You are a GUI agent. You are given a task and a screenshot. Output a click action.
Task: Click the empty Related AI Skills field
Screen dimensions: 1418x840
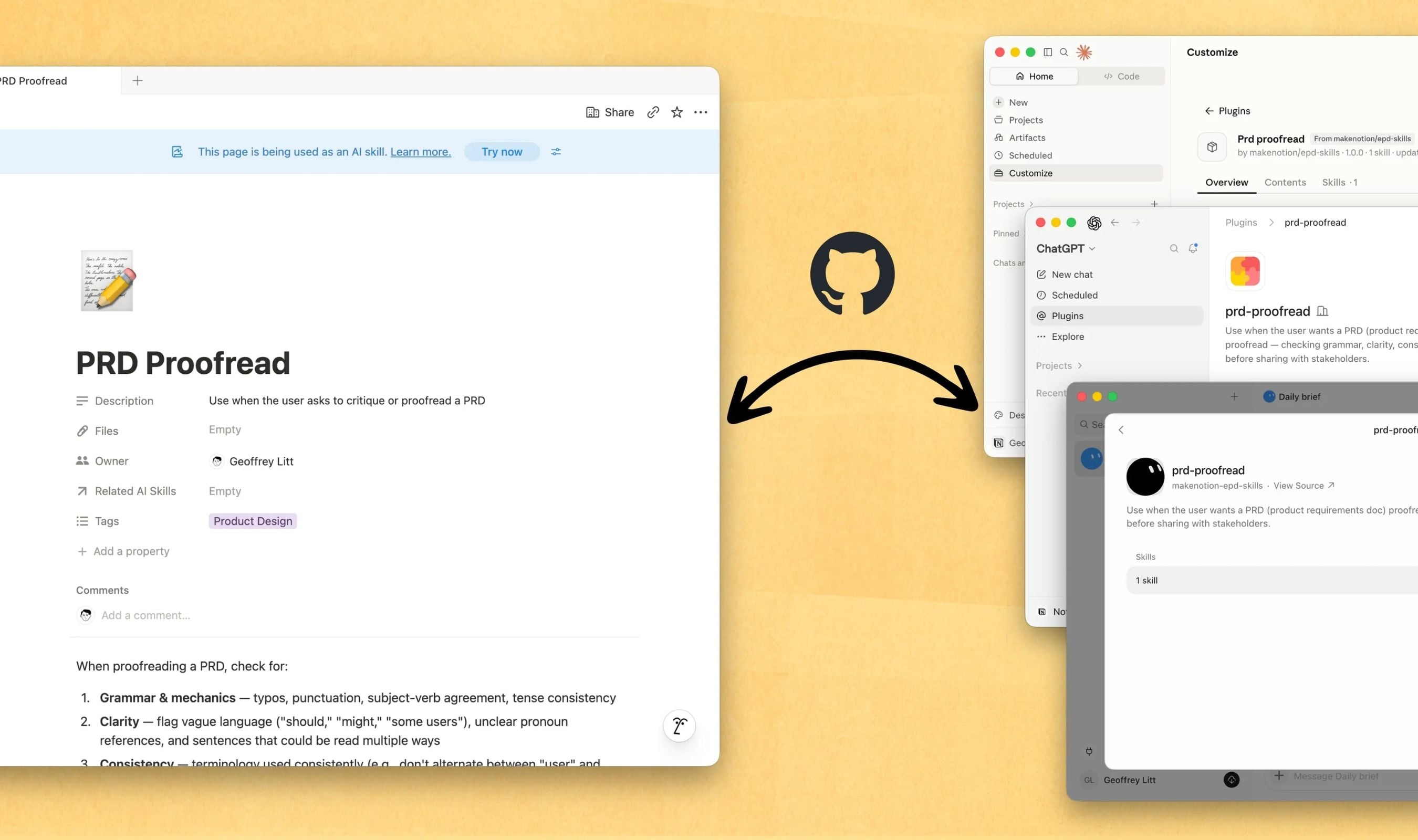(x=225, y=491)
